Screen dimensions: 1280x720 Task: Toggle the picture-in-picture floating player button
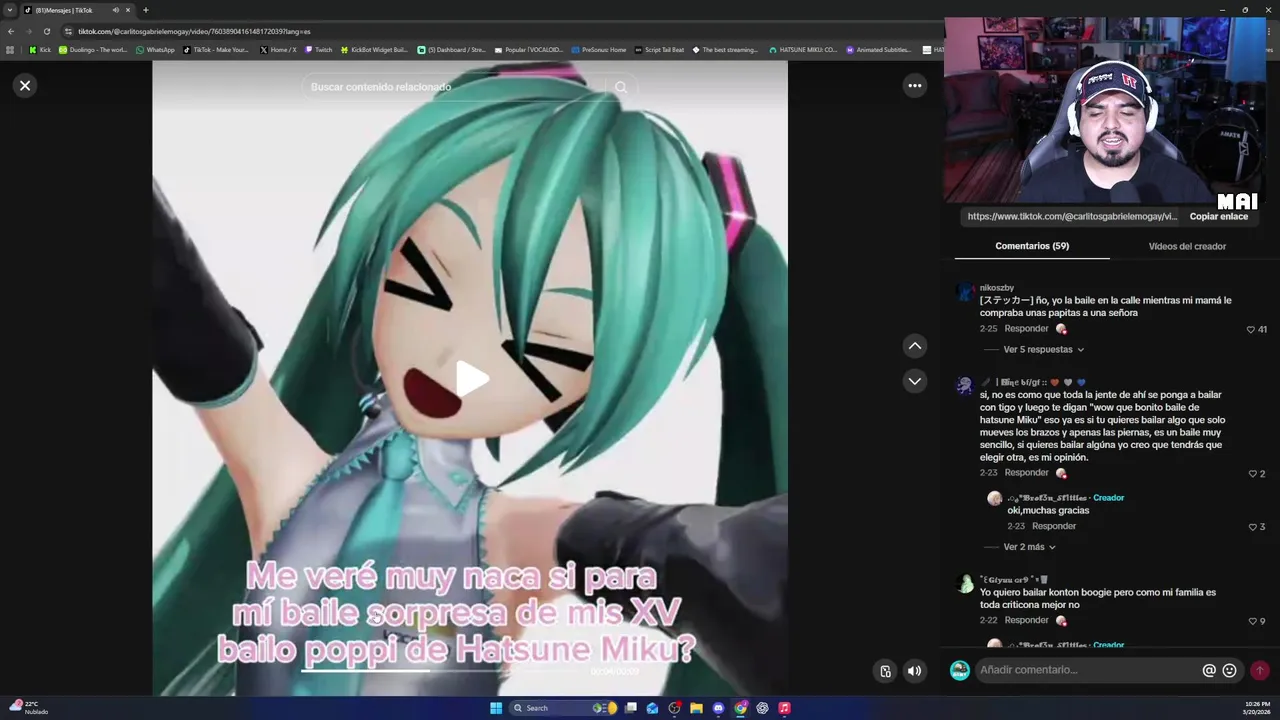885,671
